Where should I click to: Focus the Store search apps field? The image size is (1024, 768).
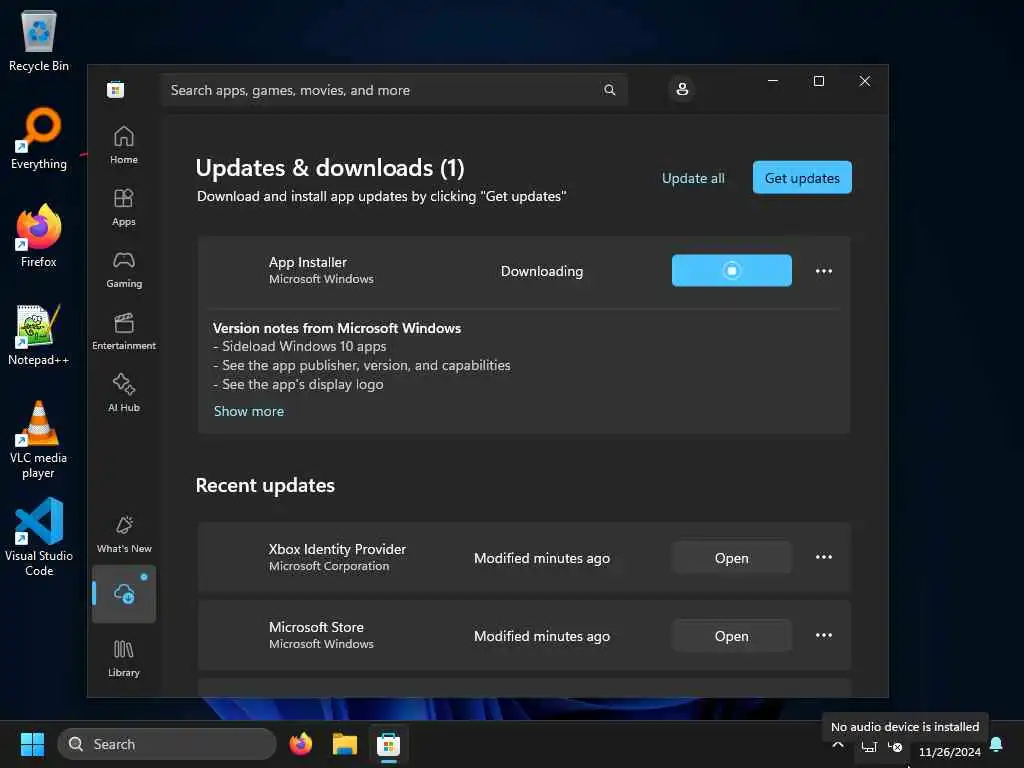pos(393,90)
